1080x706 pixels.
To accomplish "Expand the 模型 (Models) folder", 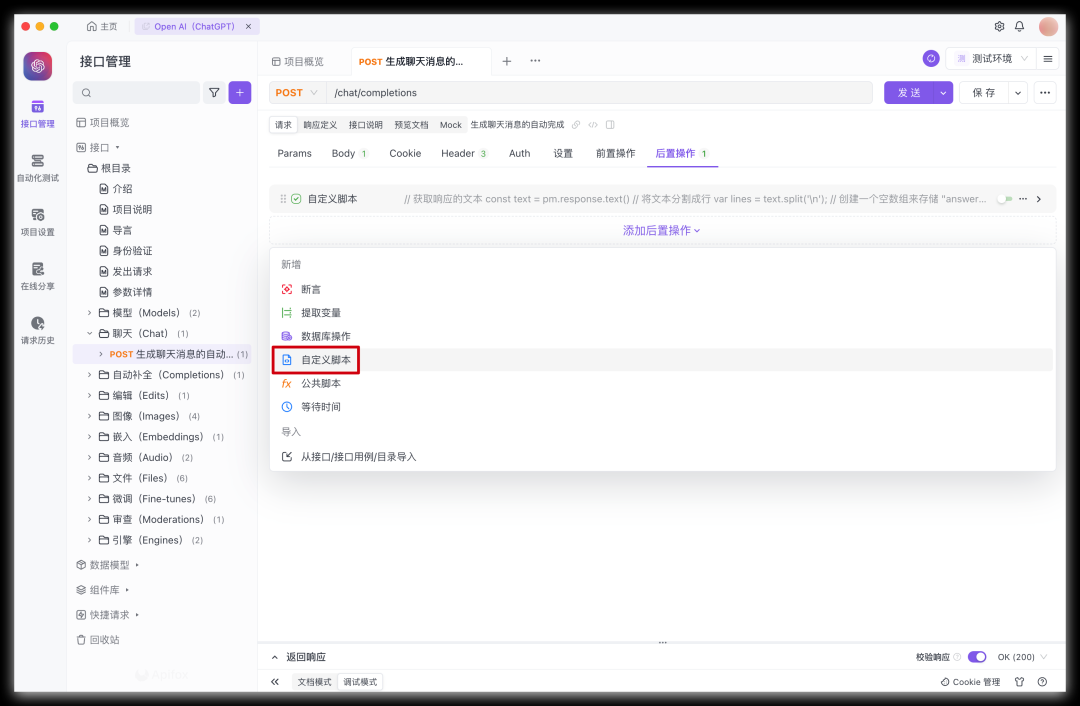I will pyautogui.click(x=90, y=313).
